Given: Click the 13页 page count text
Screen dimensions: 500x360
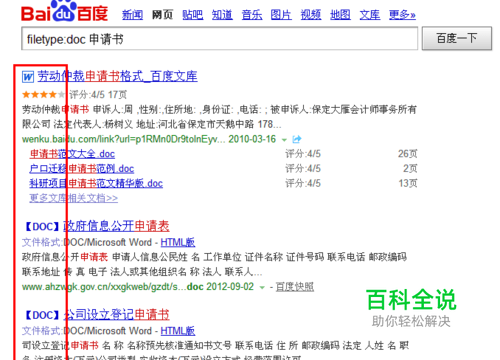Looking at the screenshot, I should point(408,183).
